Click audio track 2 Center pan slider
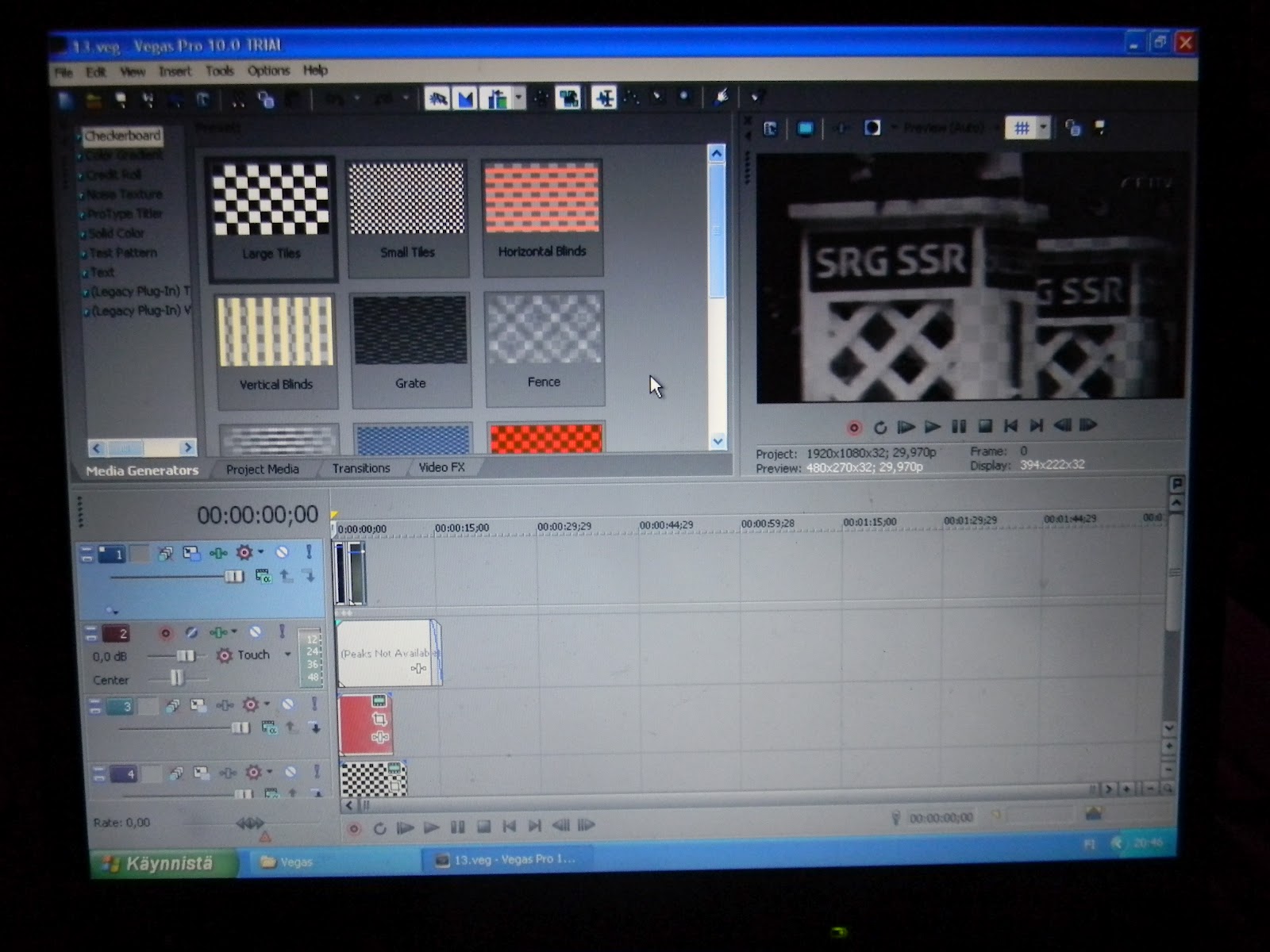The height and width of the screenshot is (952, 1270). coord(176,678)
